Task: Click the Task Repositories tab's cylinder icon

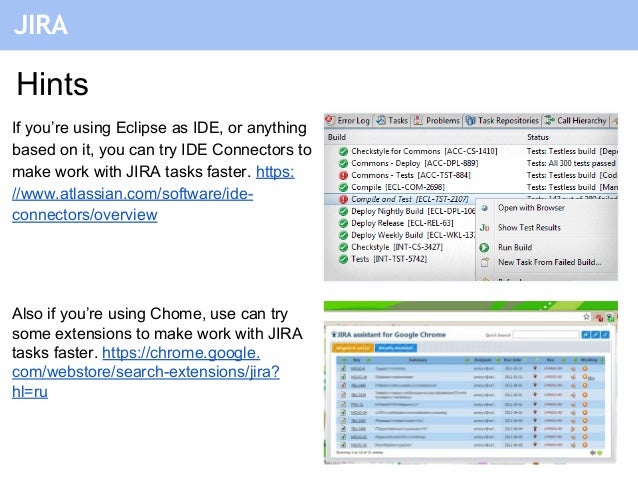Action: click(x=470, y=120)
